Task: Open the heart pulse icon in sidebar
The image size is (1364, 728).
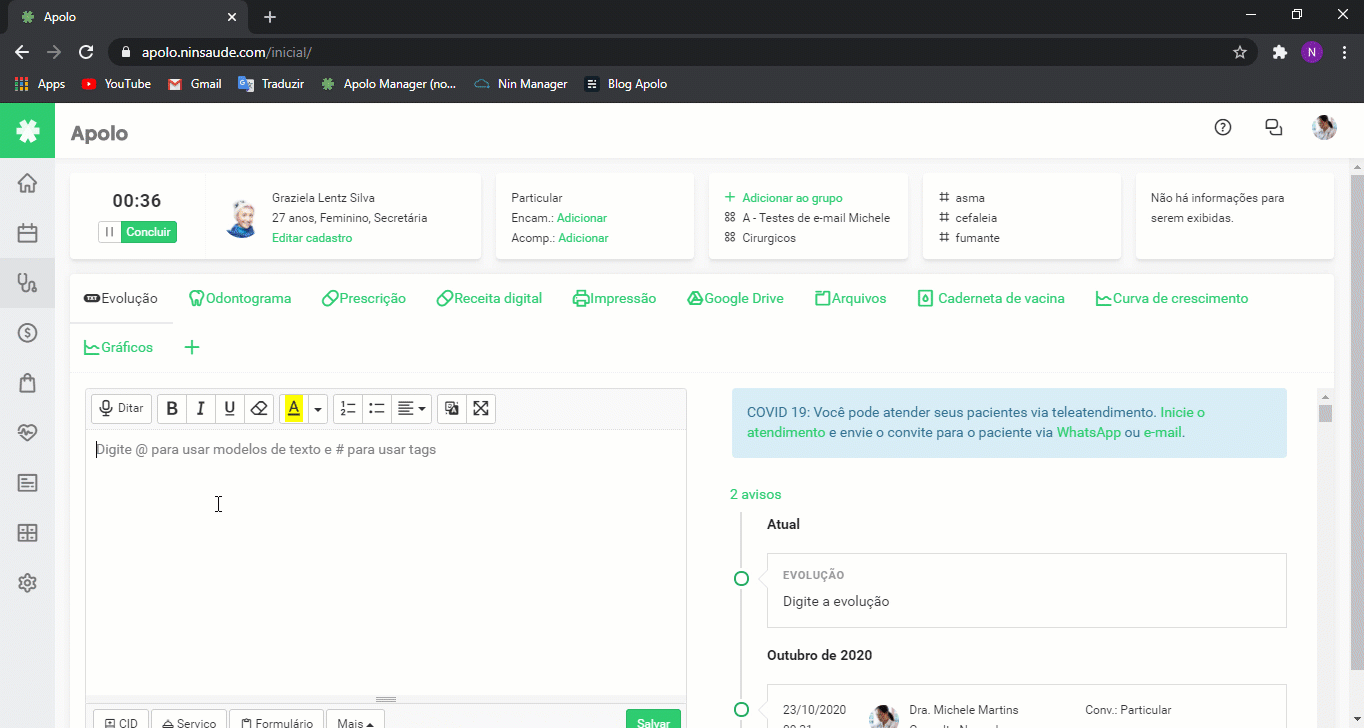Action: click(27, 433)
